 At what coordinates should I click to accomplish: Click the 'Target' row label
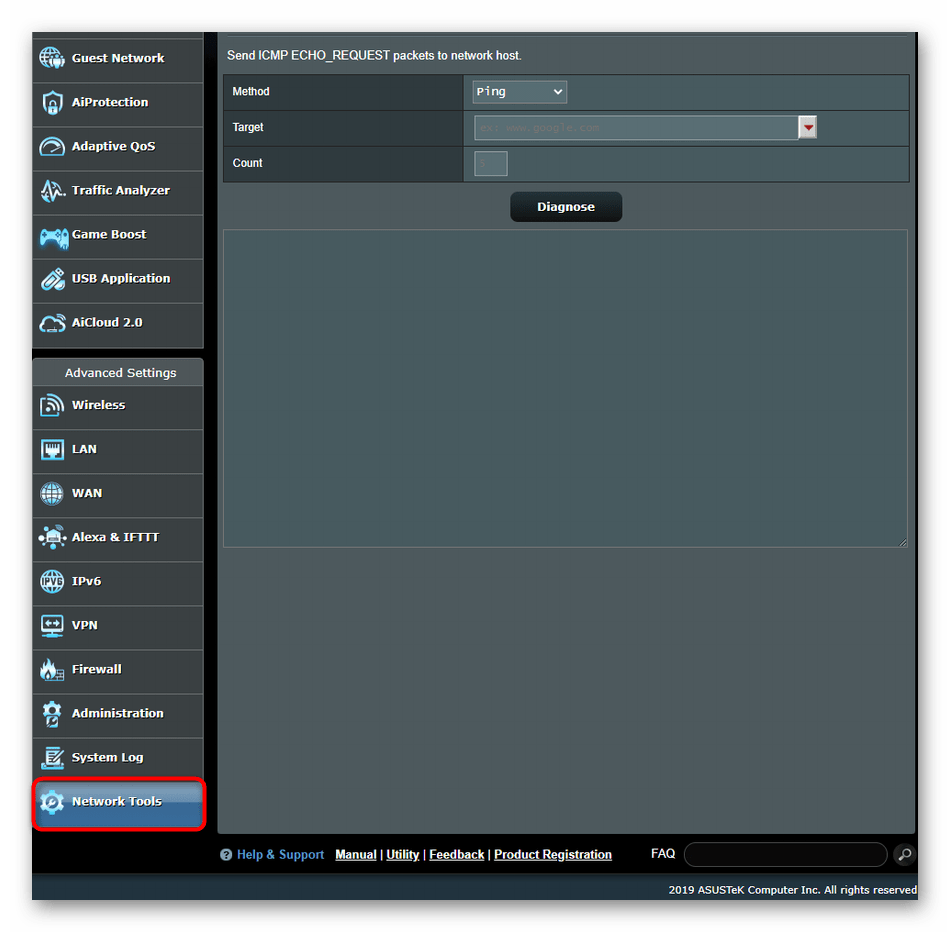248,127
